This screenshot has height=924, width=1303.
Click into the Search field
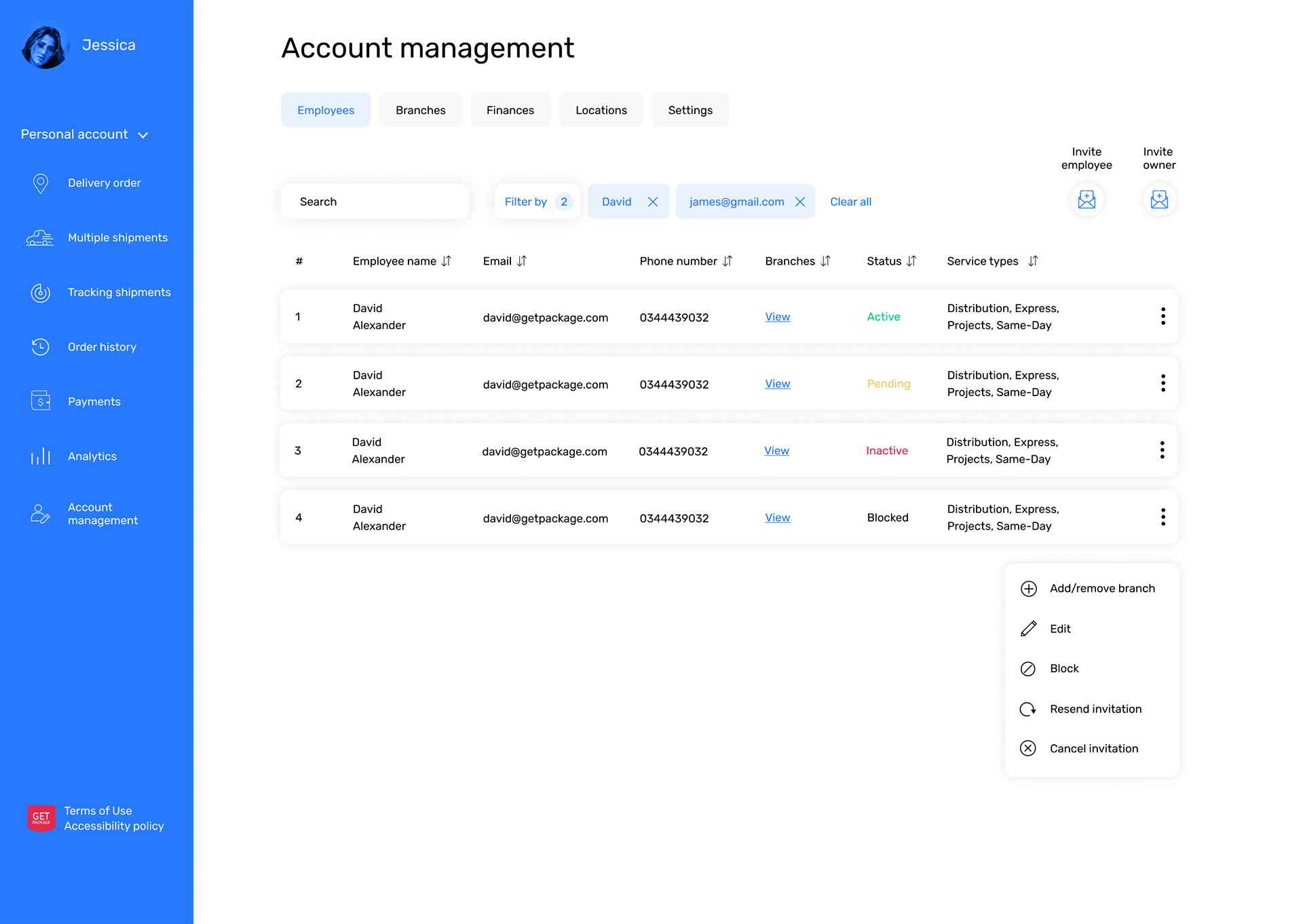click(375, 201)
